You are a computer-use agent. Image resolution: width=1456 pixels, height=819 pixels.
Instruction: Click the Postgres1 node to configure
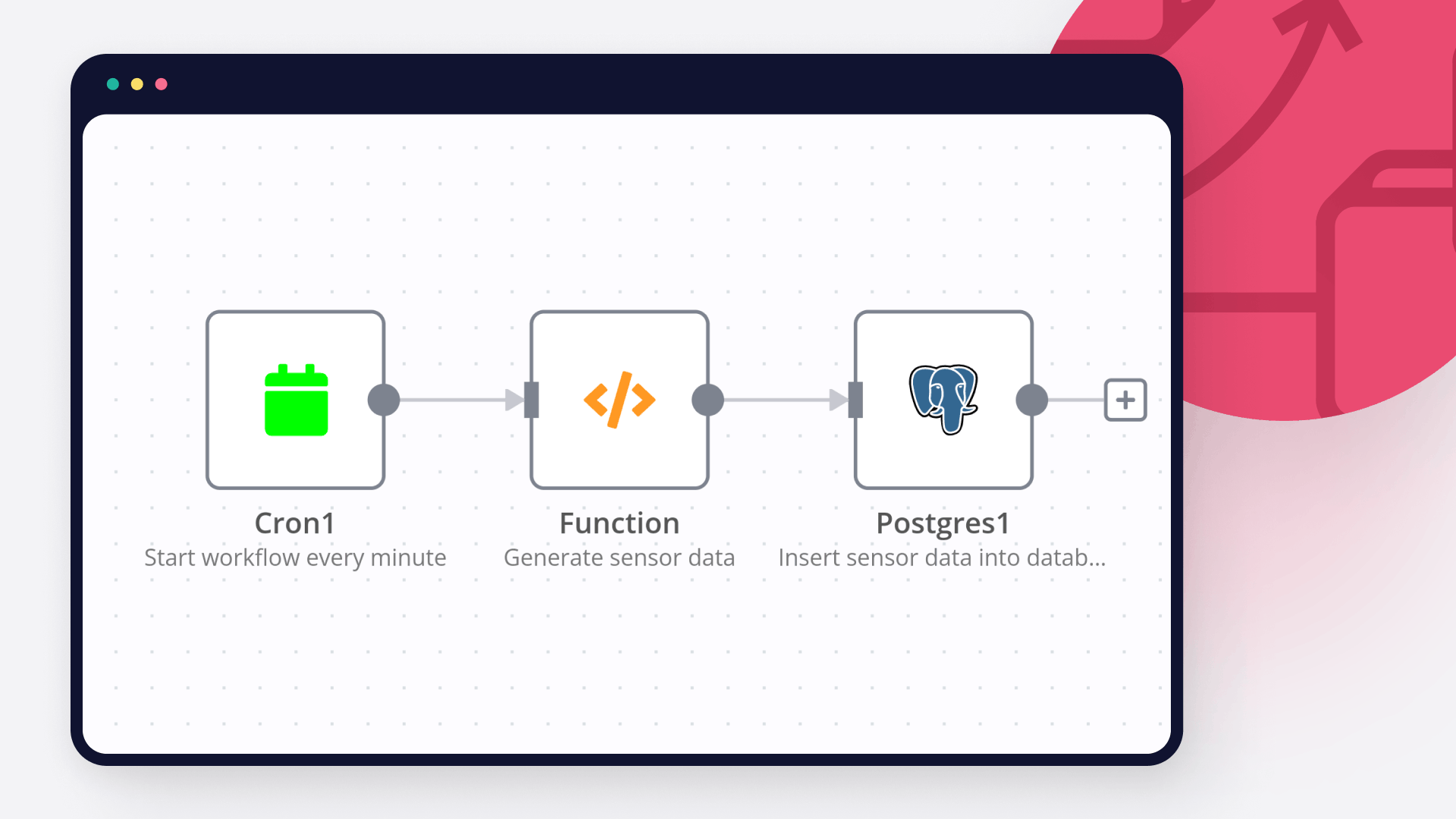tap(943, 399)
